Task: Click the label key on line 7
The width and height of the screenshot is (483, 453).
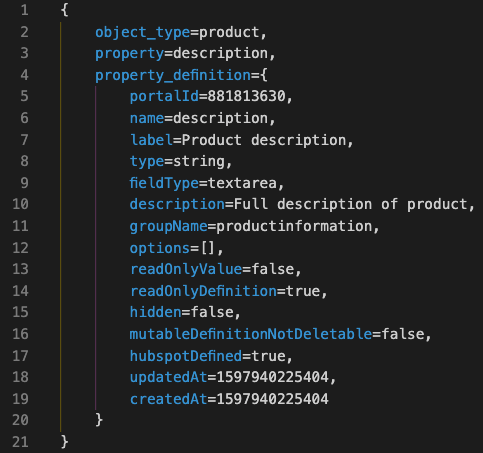Action: tap(151, 140)
